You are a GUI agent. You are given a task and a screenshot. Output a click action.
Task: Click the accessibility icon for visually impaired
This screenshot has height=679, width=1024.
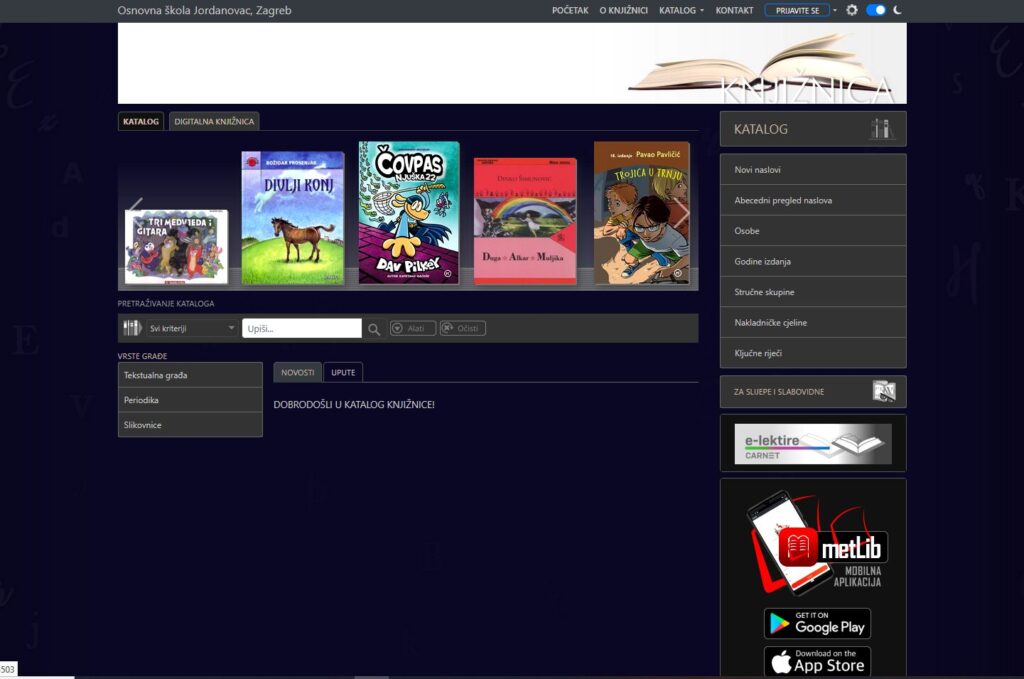pyautogui.click(x=883, y=391)
